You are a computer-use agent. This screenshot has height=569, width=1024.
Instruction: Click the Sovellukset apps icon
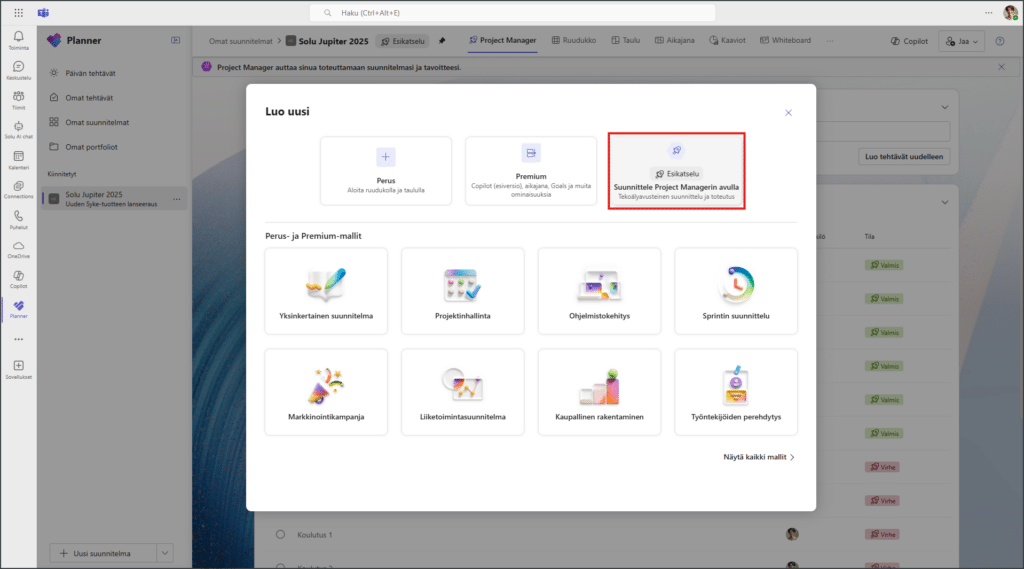point(18,369)
